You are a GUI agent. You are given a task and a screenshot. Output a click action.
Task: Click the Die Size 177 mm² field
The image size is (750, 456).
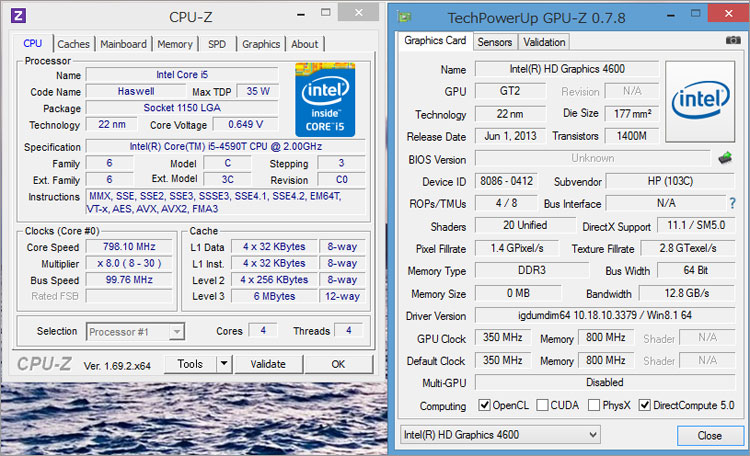coord(632,114)
